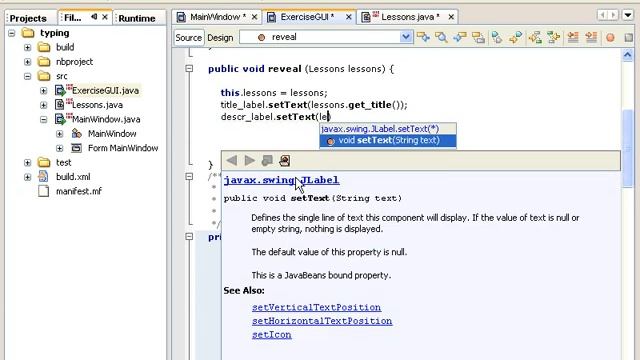
Task: Click the forward arrow in the Javadoc popup
Action: click(249, 160)
